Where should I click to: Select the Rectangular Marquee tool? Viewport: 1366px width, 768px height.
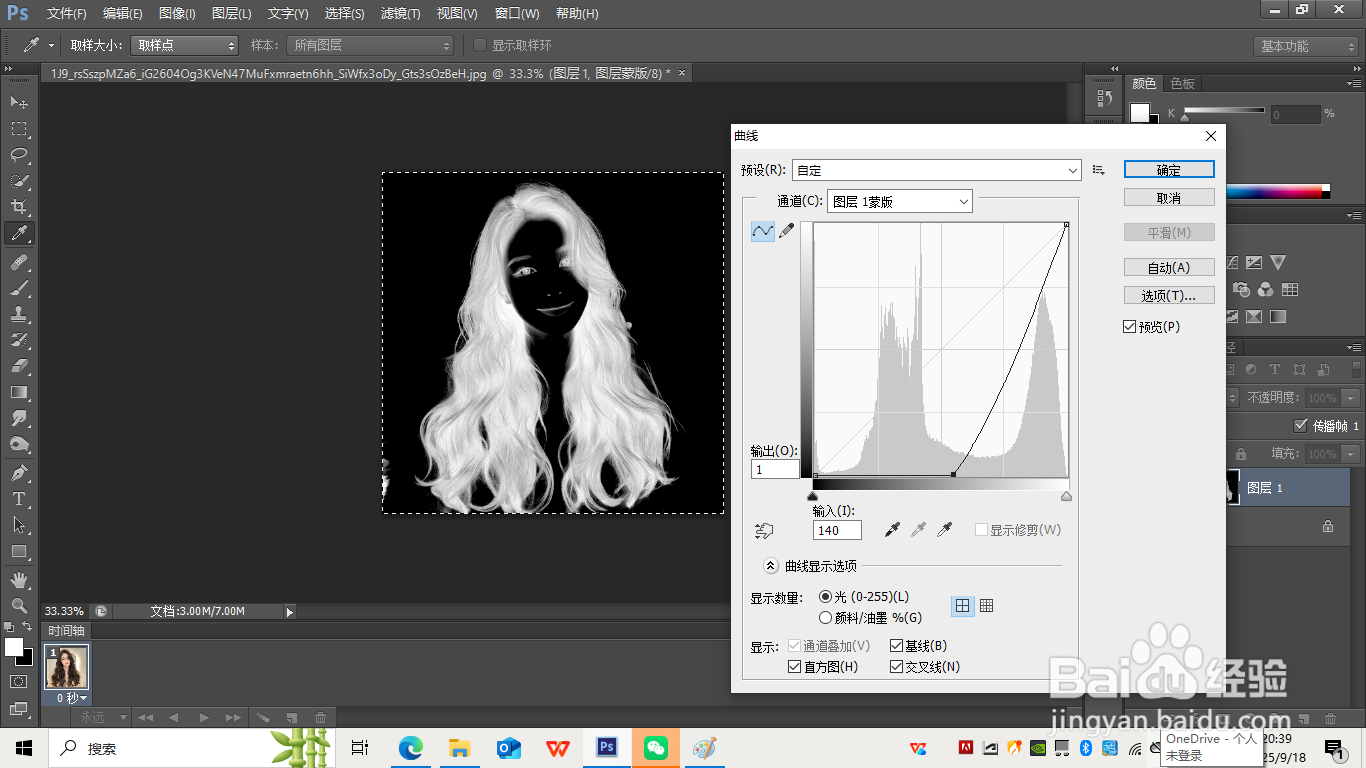point(19,129)
